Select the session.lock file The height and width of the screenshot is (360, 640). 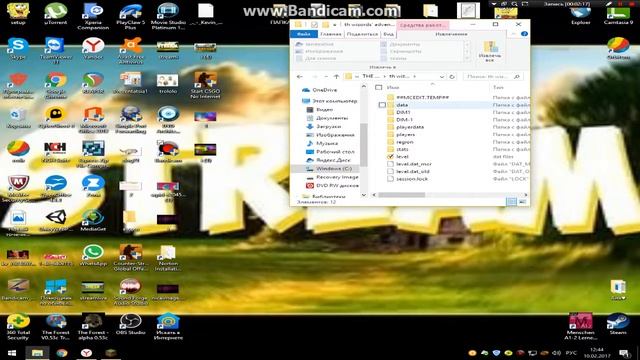pos(411,179)
